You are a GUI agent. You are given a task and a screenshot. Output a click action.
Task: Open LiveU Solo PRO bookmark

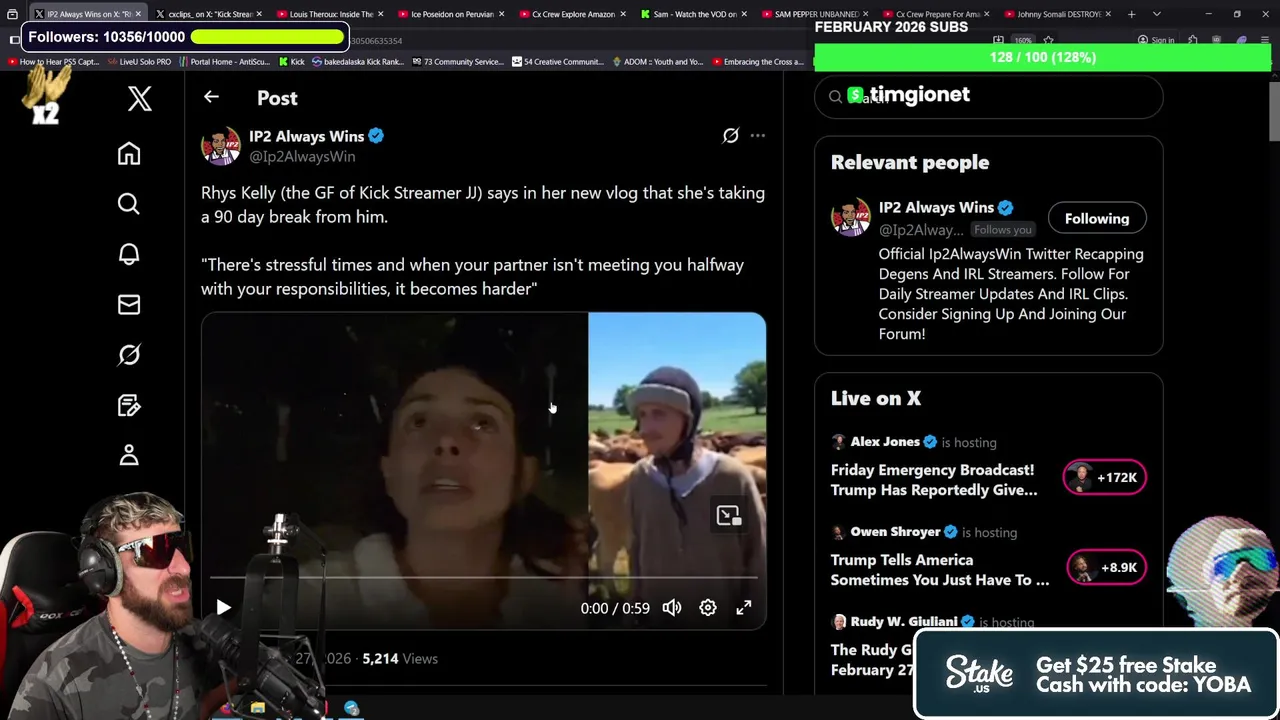coord(139,62)
